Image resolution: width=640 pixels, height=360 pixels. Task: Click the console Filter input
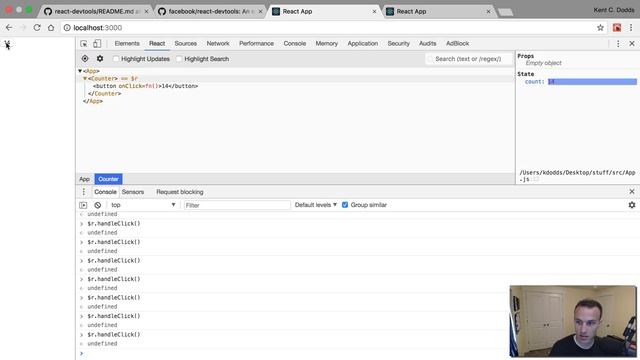click(x=237, y=205)
